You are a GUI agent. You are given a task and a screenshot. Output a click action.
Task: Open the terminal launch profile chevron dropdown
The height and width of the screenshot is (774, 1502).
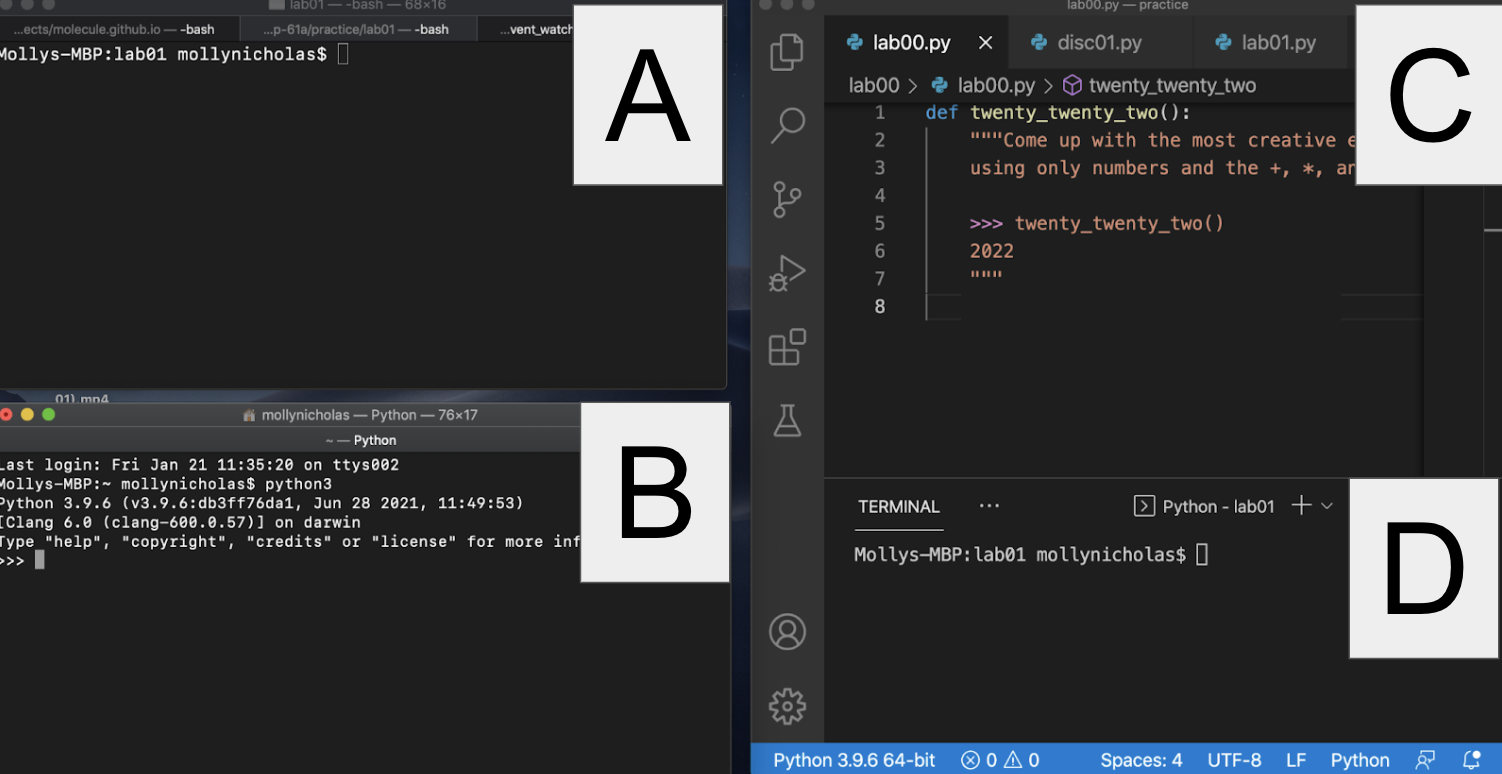(x=1327, y=507)
